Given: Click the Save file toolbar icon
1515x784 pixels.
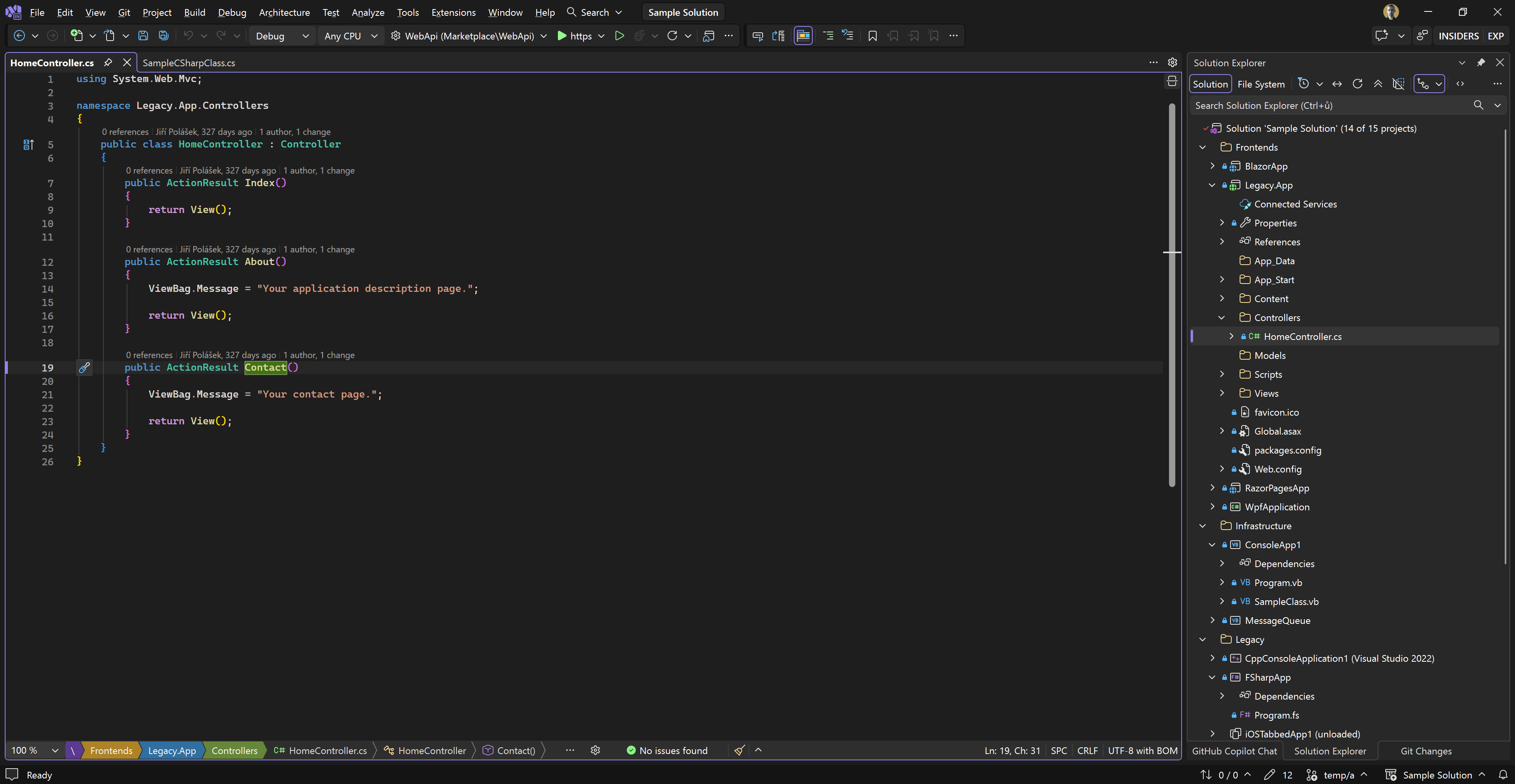Looking at the screenshot, I should pyautogui.click(x=143, y=36).
